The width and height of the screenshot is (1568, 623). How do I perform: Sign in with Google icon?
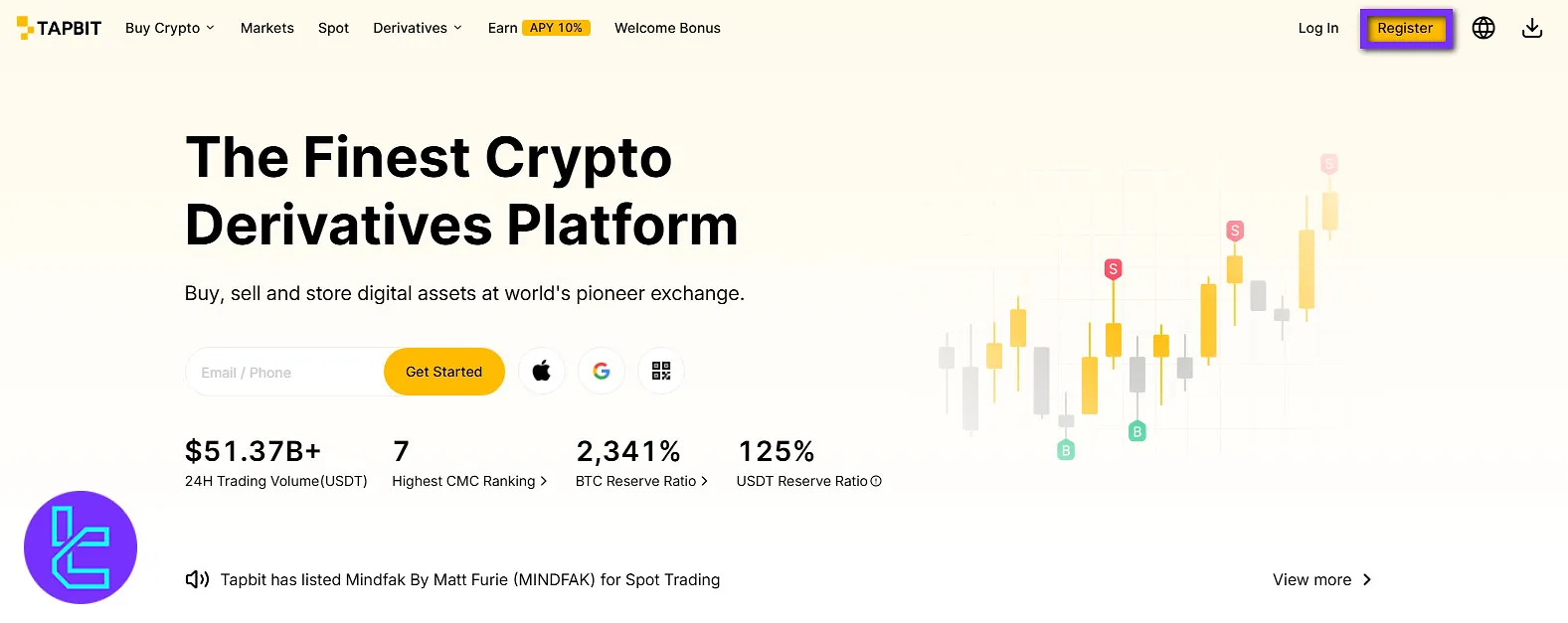(602, 372)
